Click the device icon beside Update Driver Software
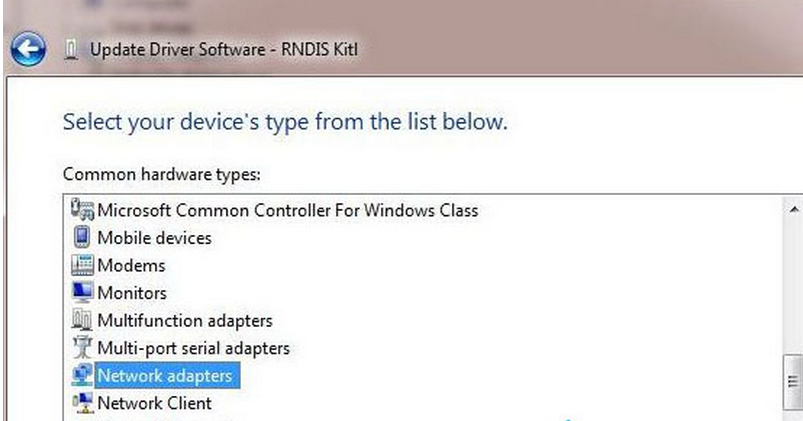 71,49
